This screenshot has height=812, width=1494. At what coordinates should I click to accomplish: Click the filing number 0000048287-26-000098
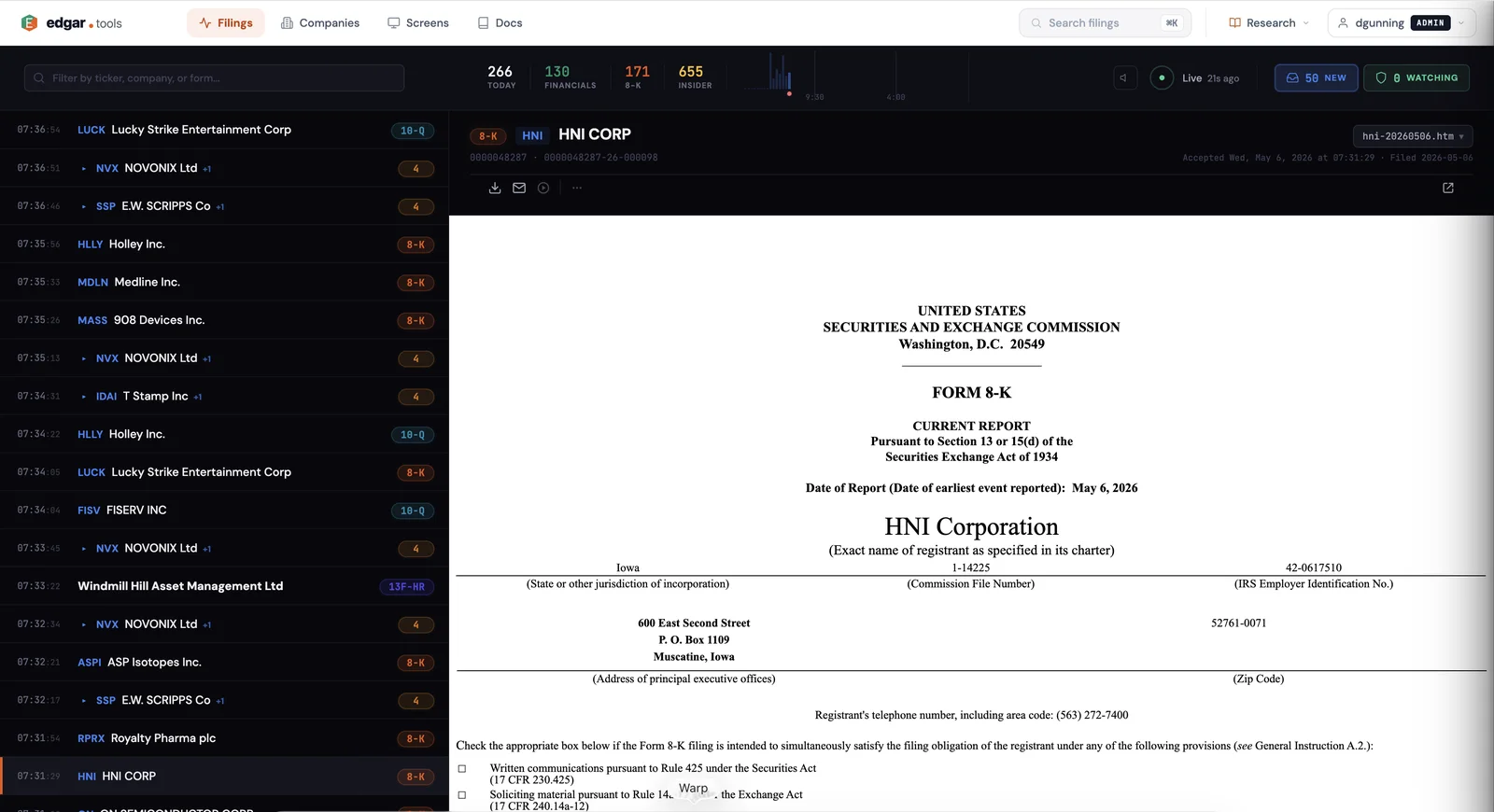(x=600, y=158)
